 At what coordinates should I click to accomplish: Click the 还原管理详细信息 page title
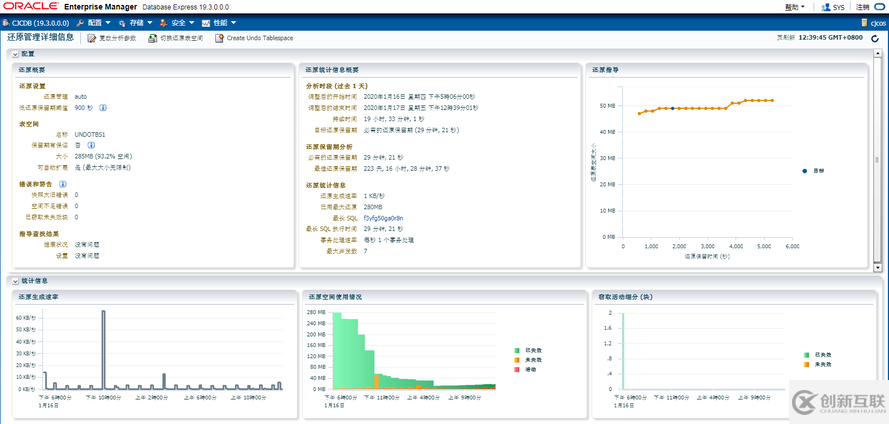click(x=40, y=37)
